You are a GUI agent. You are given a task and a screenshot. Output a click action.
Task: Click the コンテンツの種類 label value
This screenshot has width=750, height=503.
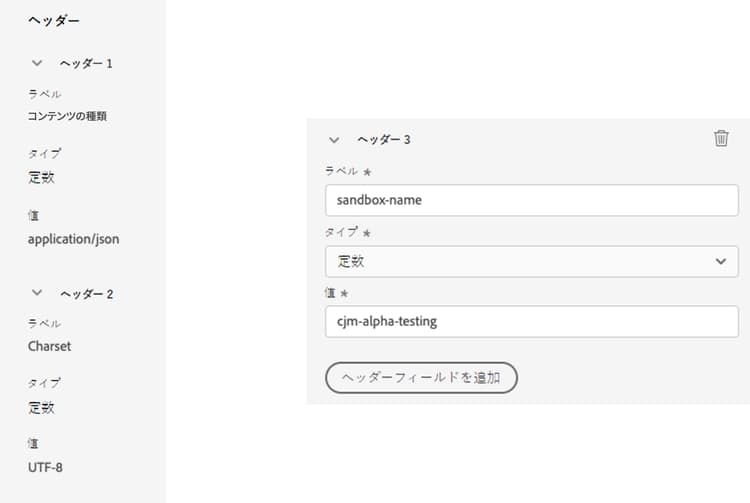[x=67, y=116]
